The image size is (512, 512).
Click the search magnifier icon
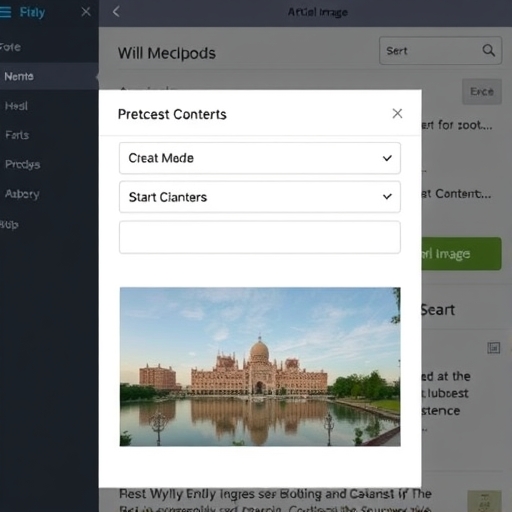pos(488,50)
